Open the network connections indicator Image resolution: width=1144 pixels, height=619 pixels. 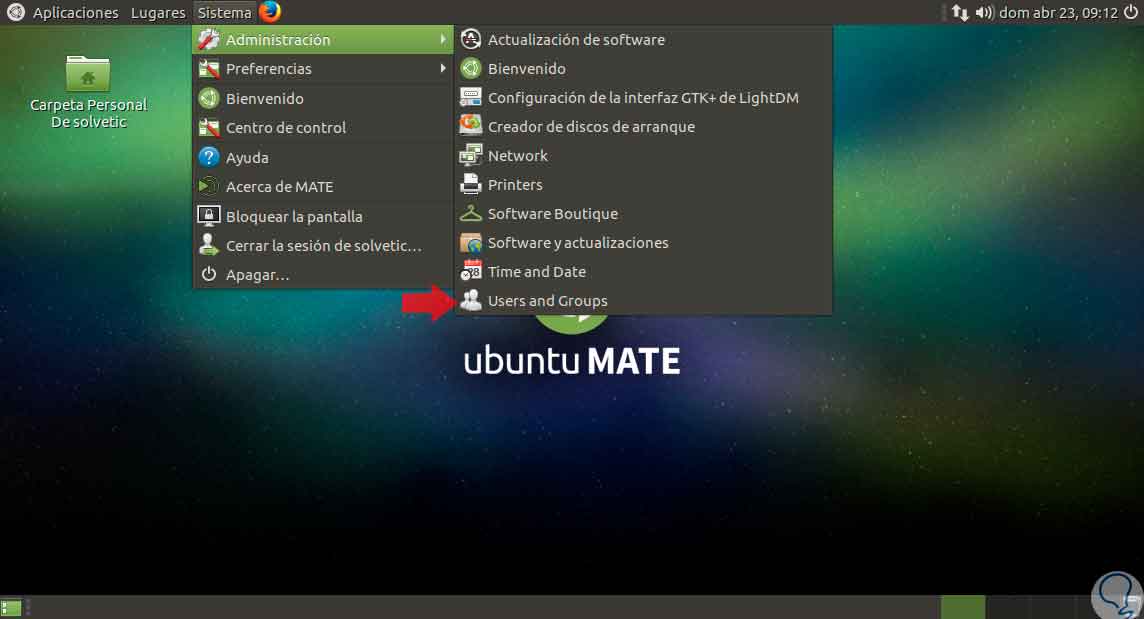tap(960, 12)
